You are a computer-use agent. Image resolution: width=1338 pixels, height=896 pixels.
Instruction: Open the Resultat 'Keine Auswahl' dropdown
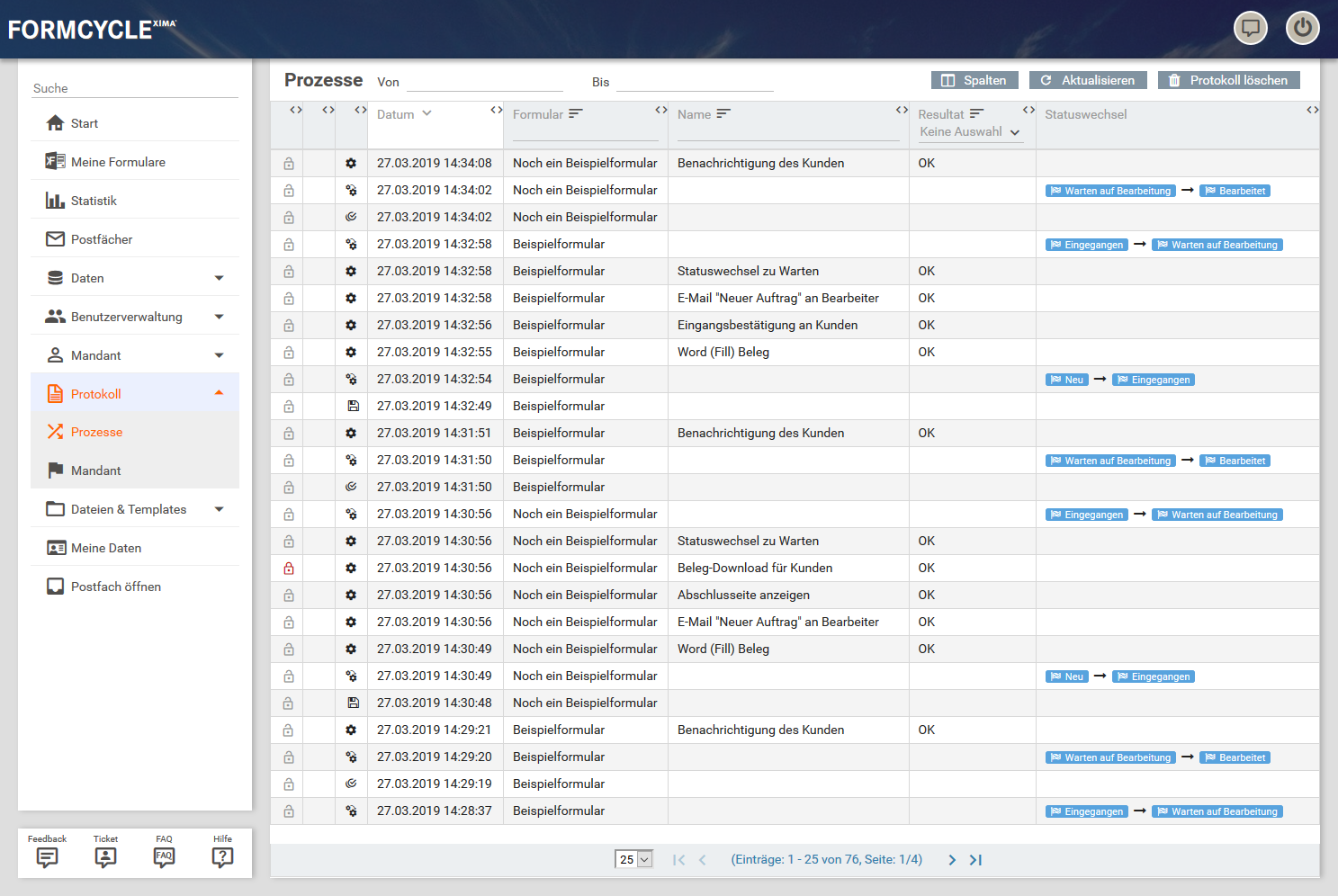click(x=970, y=132)
